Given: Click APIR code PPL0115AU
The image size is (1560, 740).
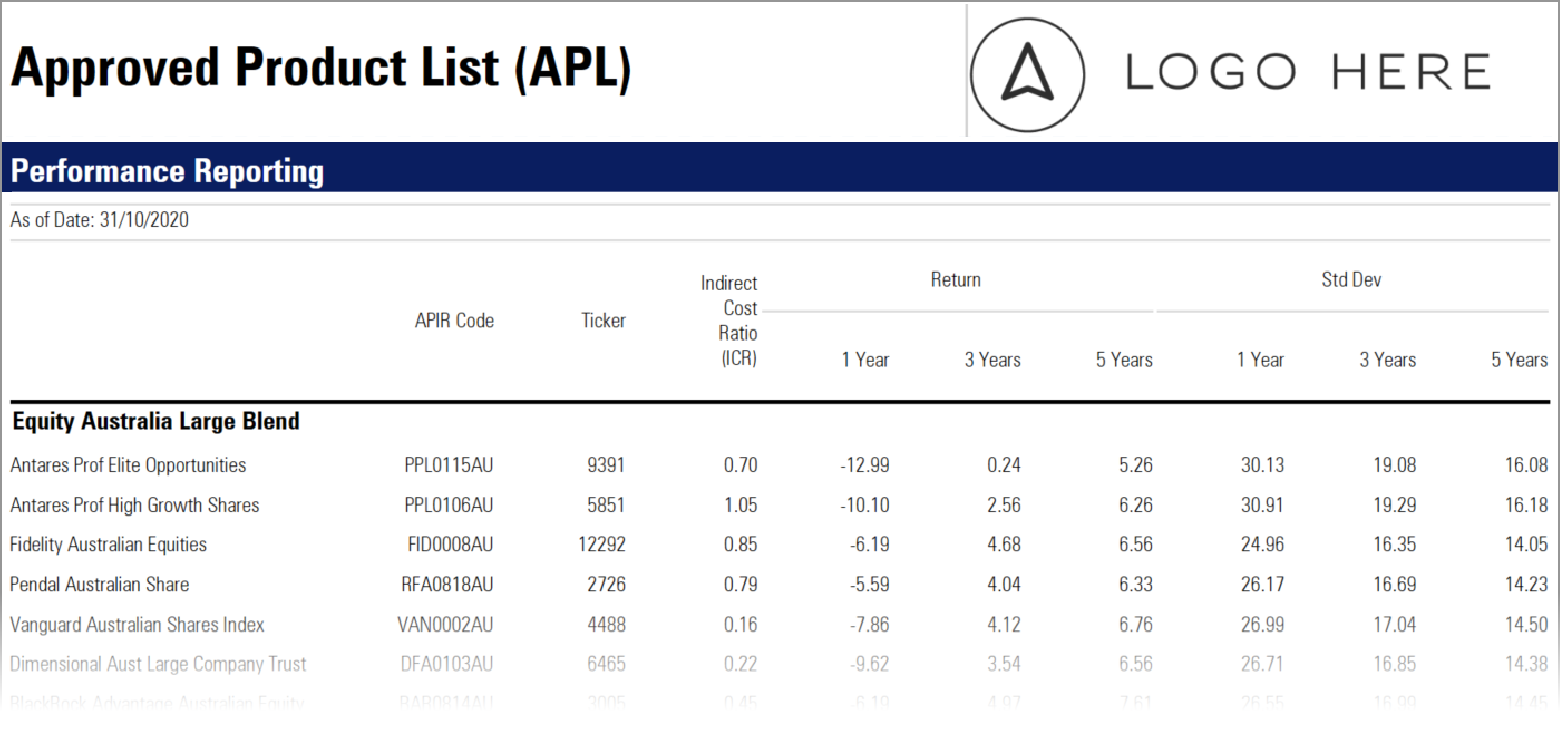Looking at the screenshot, I should point(449,465).
